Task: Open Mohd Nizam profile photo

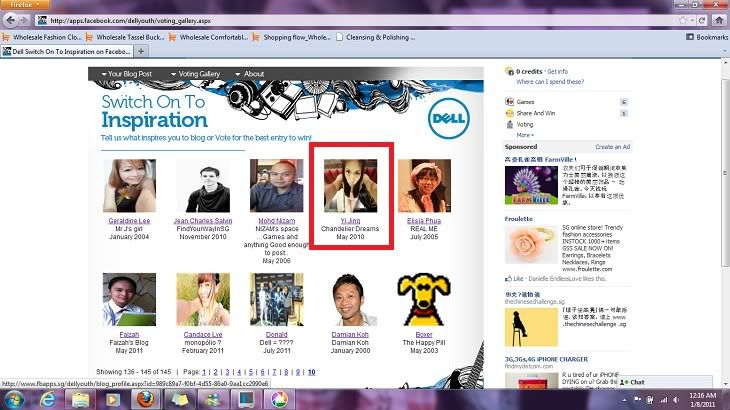Action: [x=277, y=186]
